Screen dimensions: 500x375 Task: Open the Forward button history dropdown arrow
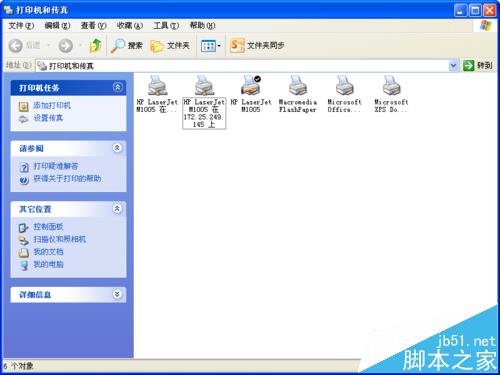[80, 46]
